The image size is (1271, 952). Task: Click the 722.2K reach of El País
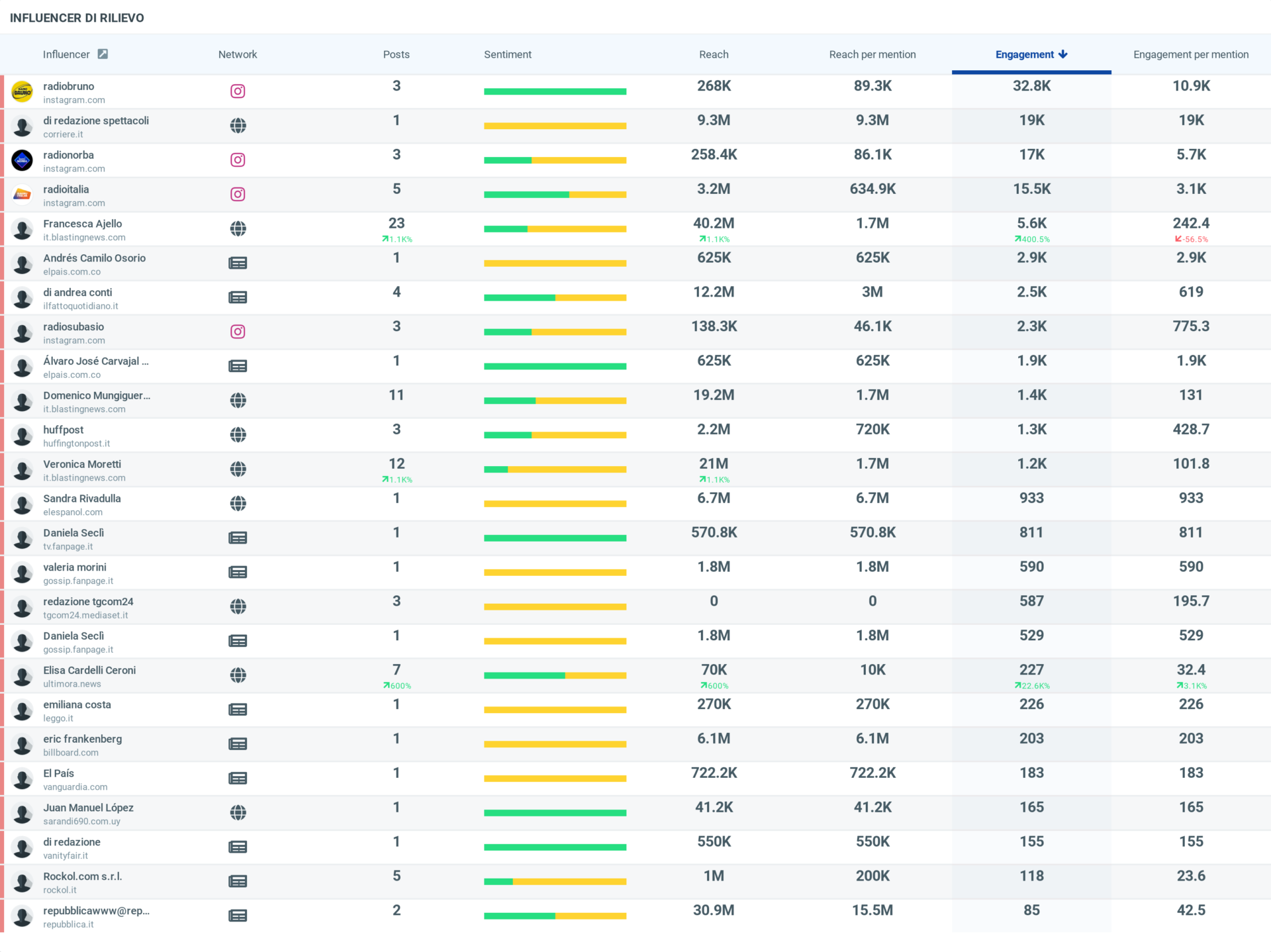point(714,773)
